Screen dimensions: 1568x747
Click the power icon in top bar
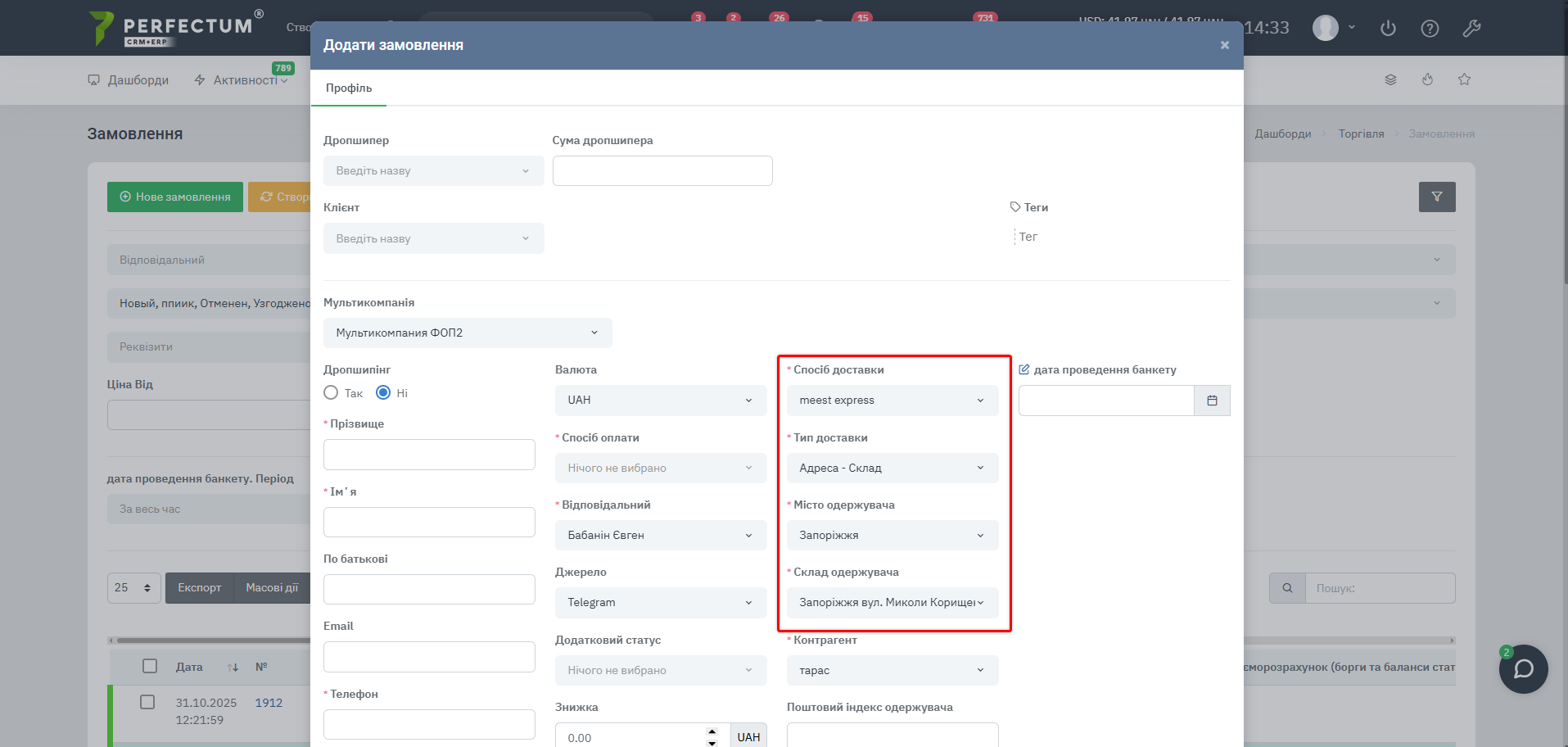[1388, 29]
